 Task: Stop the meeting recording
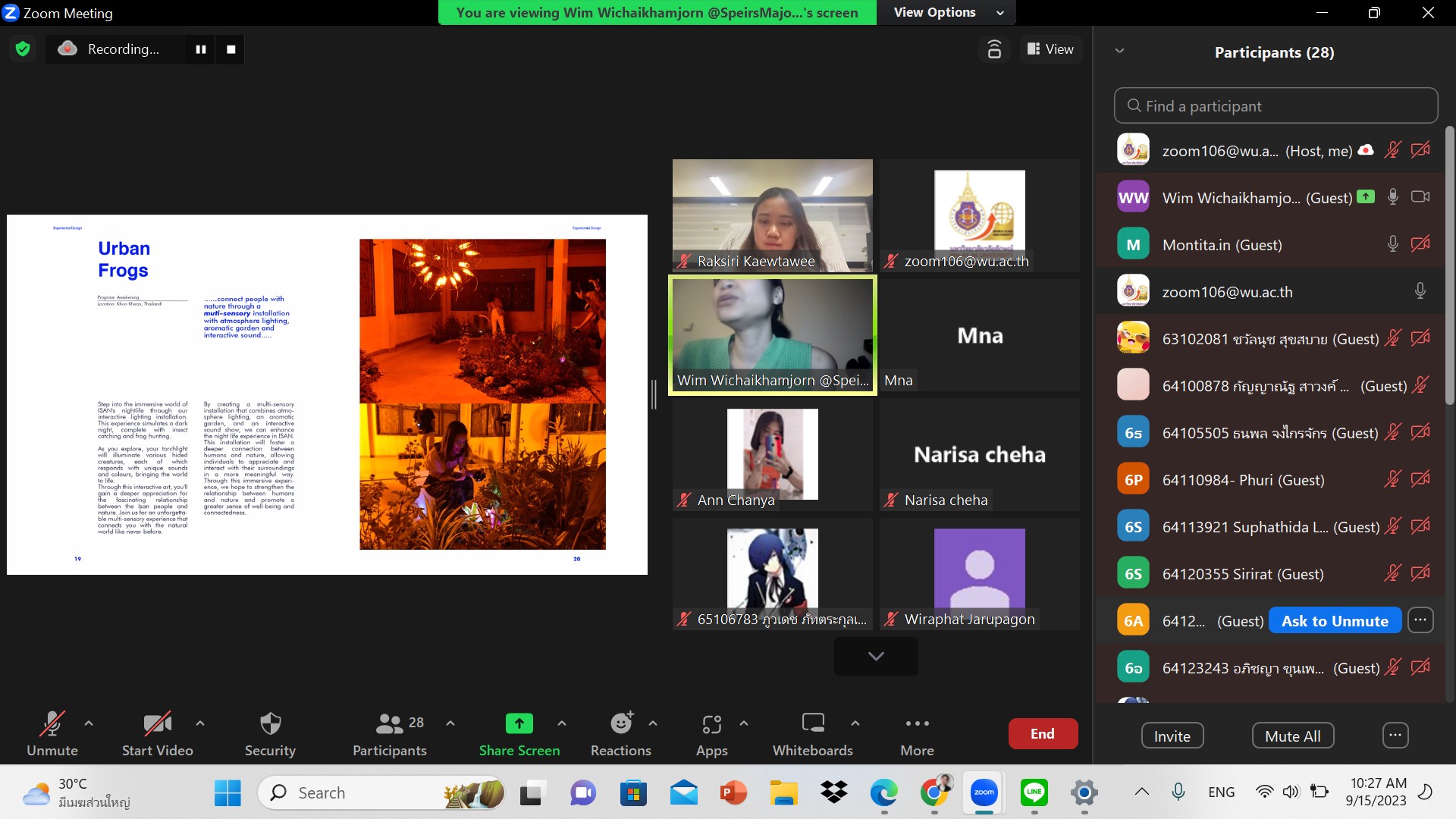[231, 49]
